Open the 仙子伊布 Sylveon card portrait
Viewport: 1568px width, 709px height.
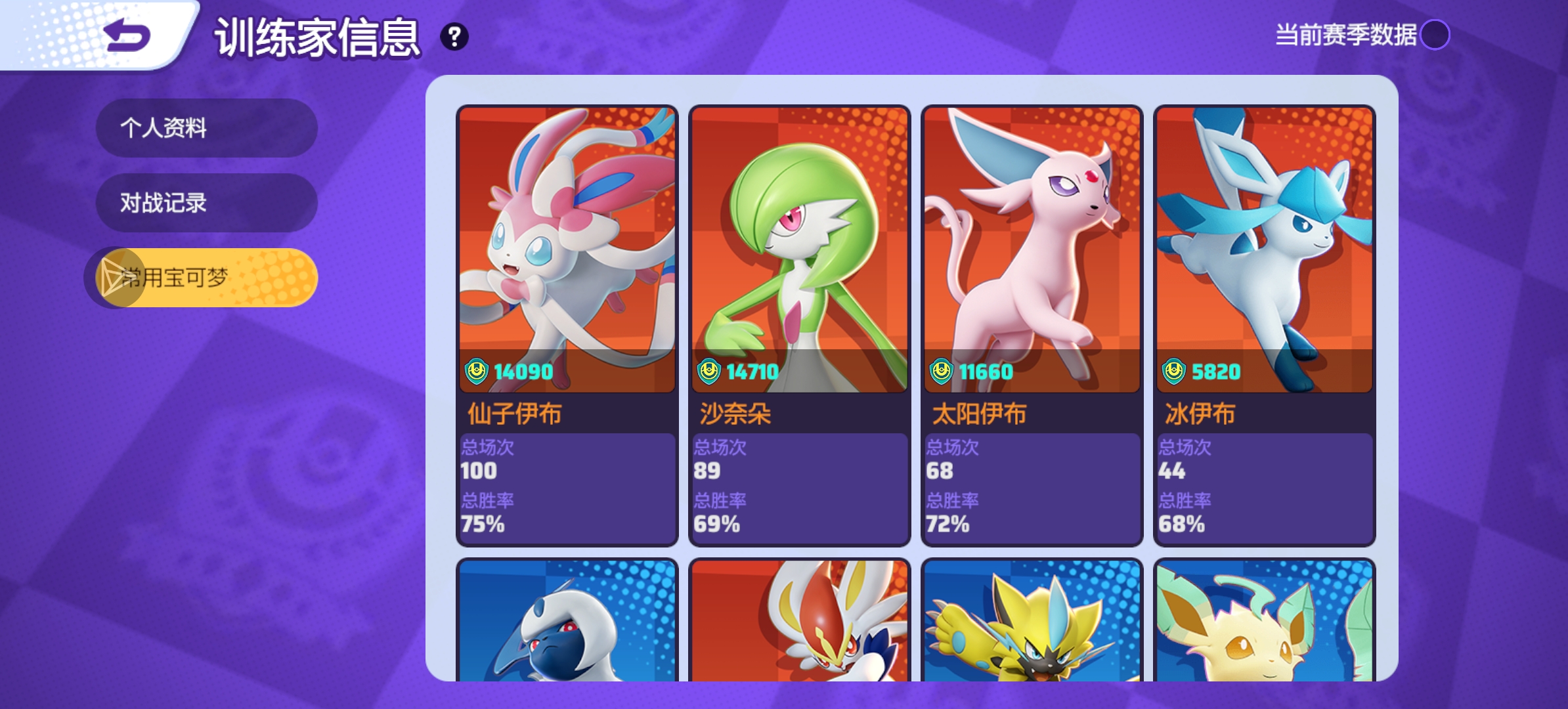click(x=567, y=249)
